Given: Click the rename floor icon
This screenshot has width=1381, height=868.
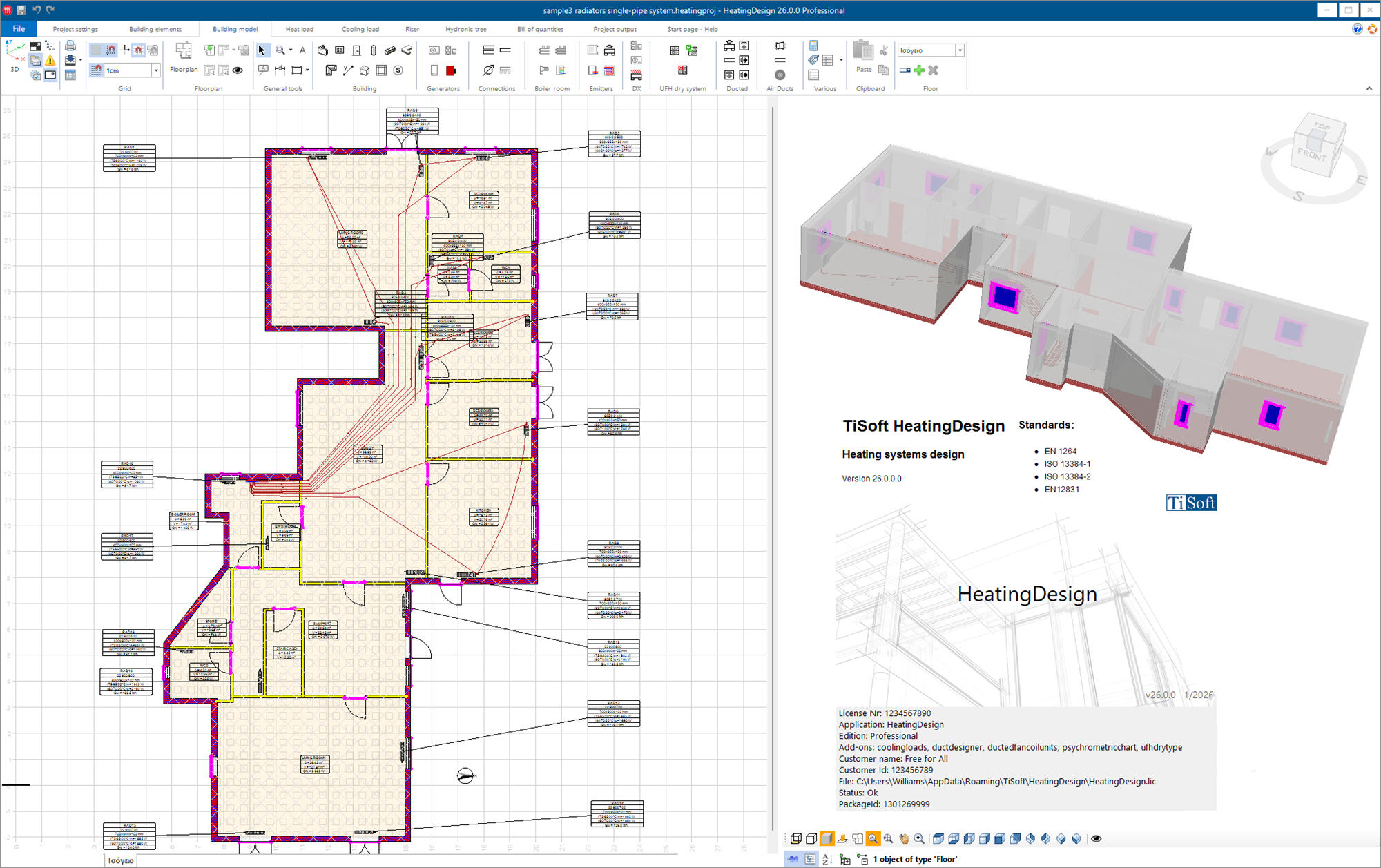Looking at the screenshot, I should point(905,70).
